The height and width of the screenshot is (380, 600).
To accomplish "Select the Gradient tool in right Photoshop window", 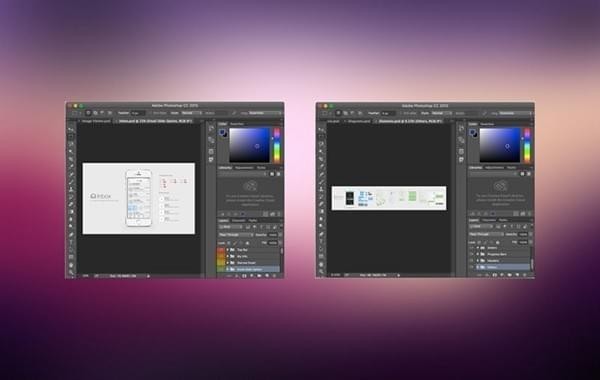I will tap(321, 211).
